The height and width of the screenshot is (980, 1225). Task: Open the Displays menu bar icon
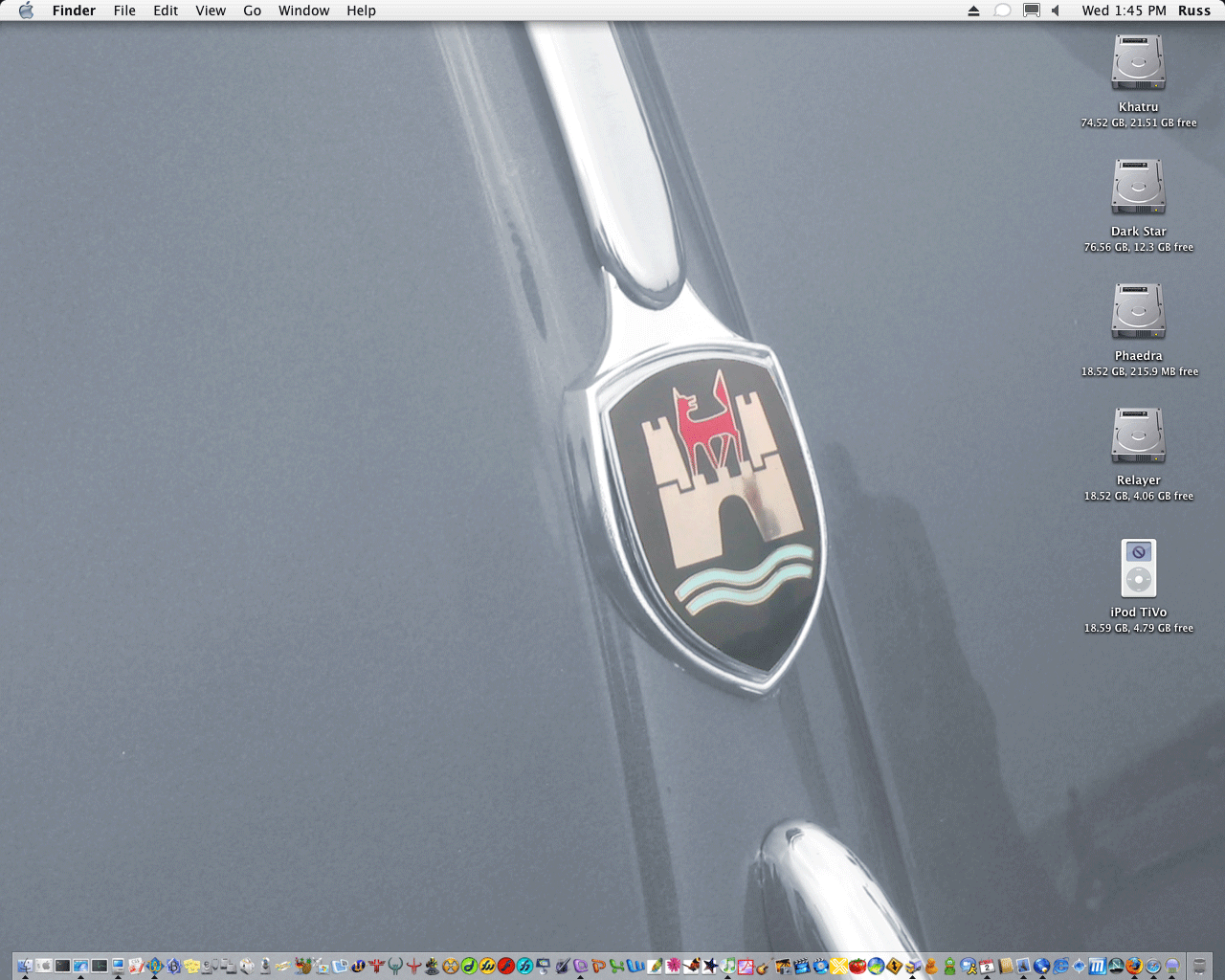pos(1032,11)
